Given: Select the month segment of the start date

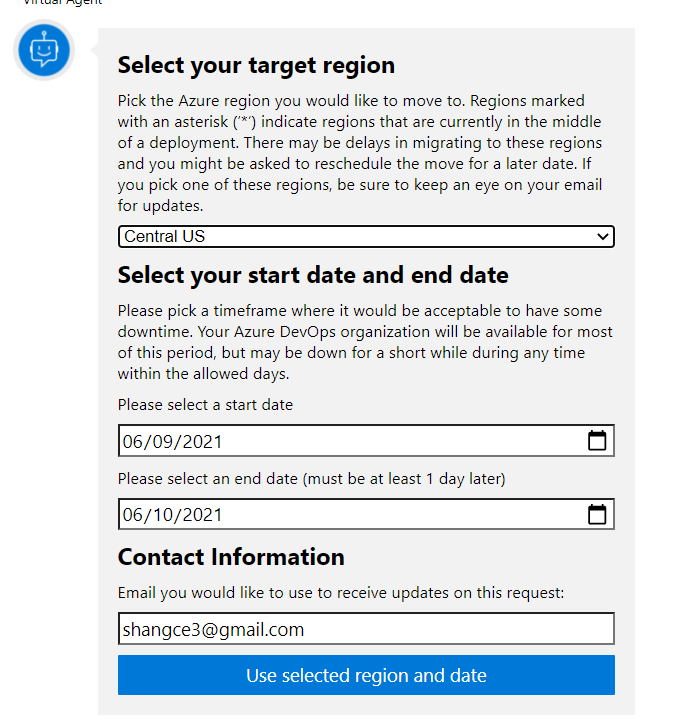Looking at the screenshot, I should pos(134,442).
